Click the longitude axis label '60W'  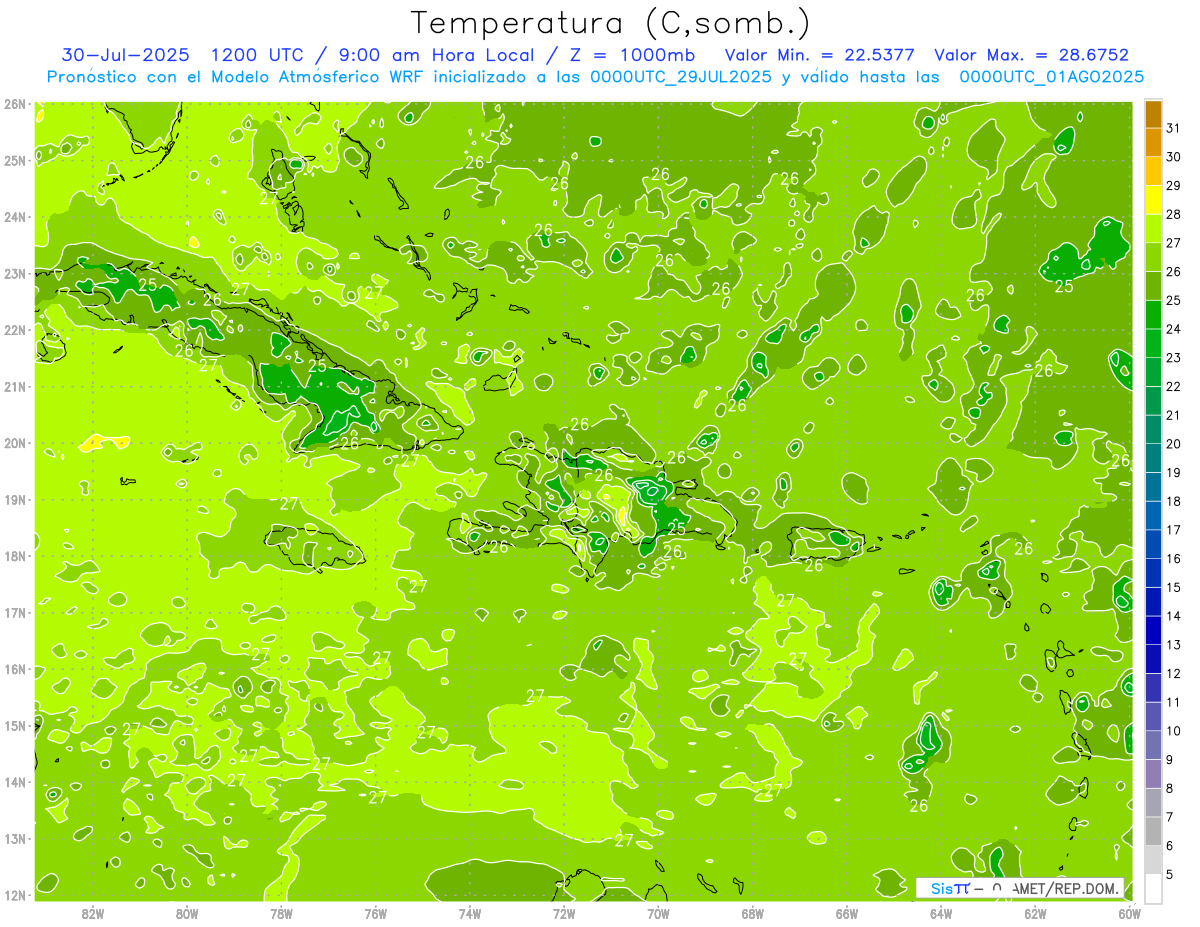tap(1129, 913)
